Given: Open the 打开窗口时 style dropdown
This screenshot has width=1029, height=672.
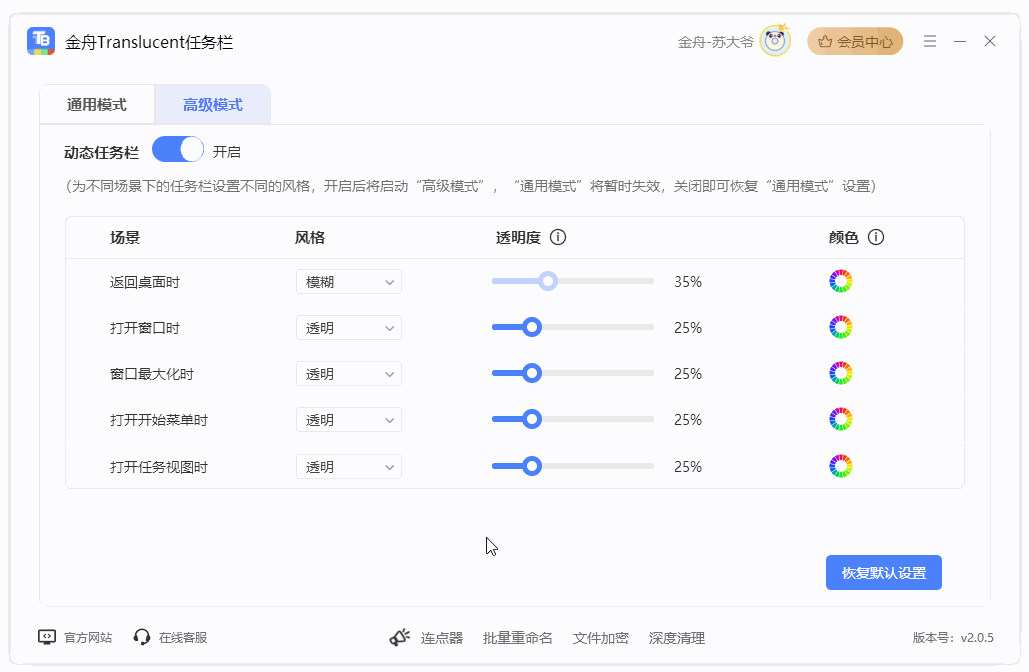Looking at the screenshot, I should point(349,328).
